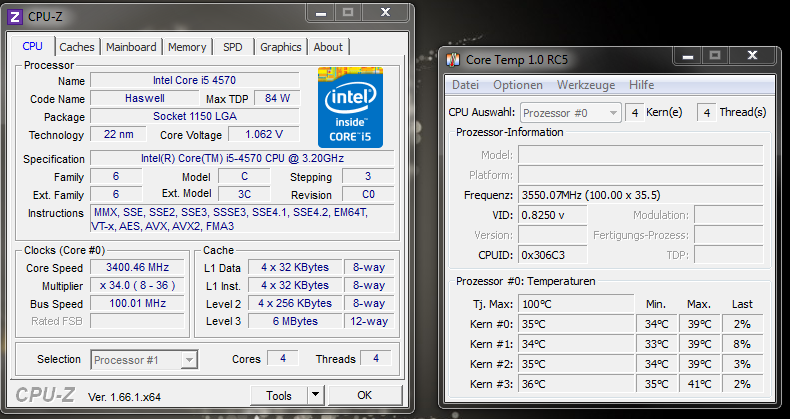Click the CPU-Z Cores value '4'
This screenshot has width=790, height=419.
click(283, 359)
